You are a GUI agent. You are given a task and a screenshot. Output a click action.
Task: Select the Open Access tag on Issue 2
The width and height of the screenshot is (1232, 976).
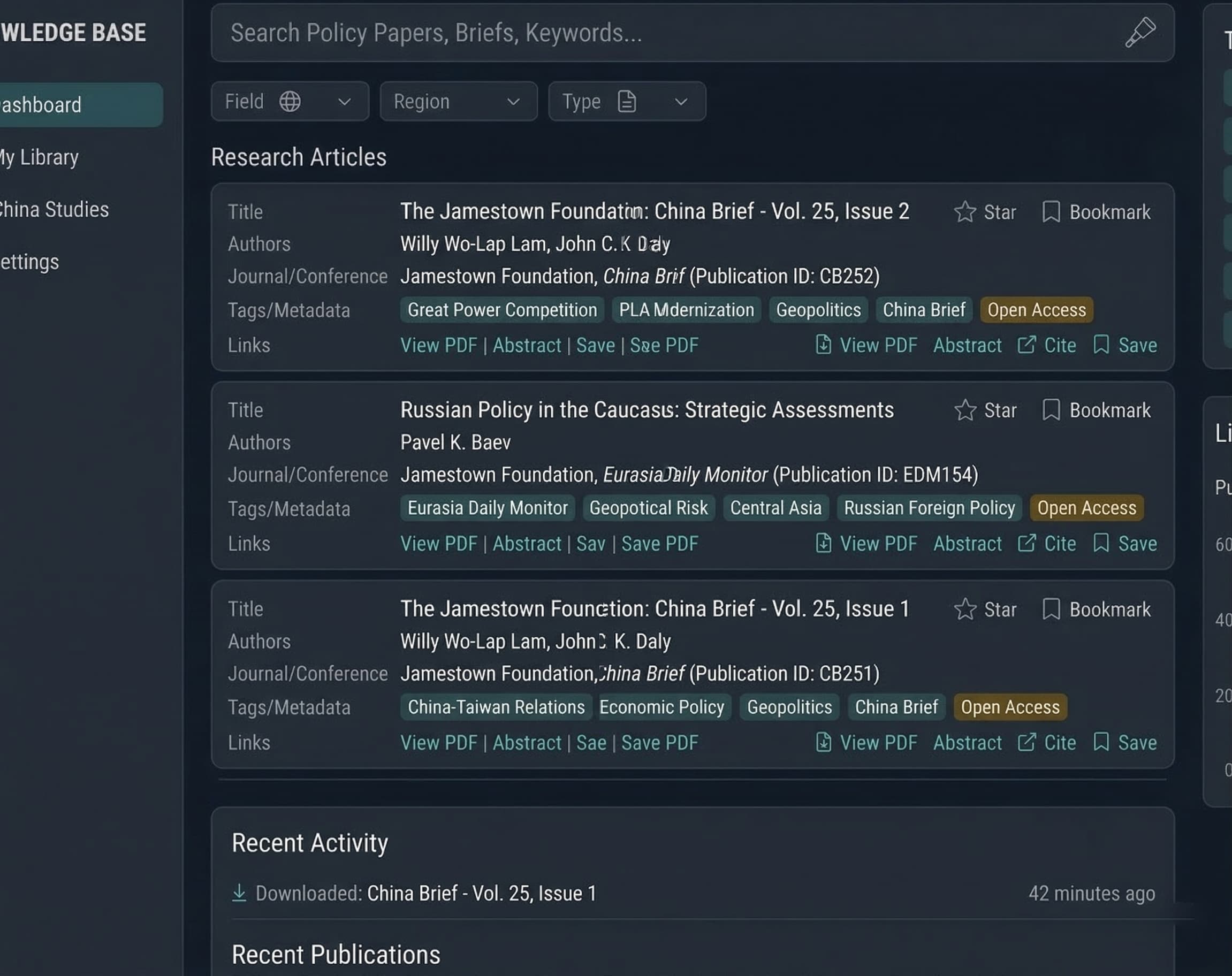click(1036, 310)
